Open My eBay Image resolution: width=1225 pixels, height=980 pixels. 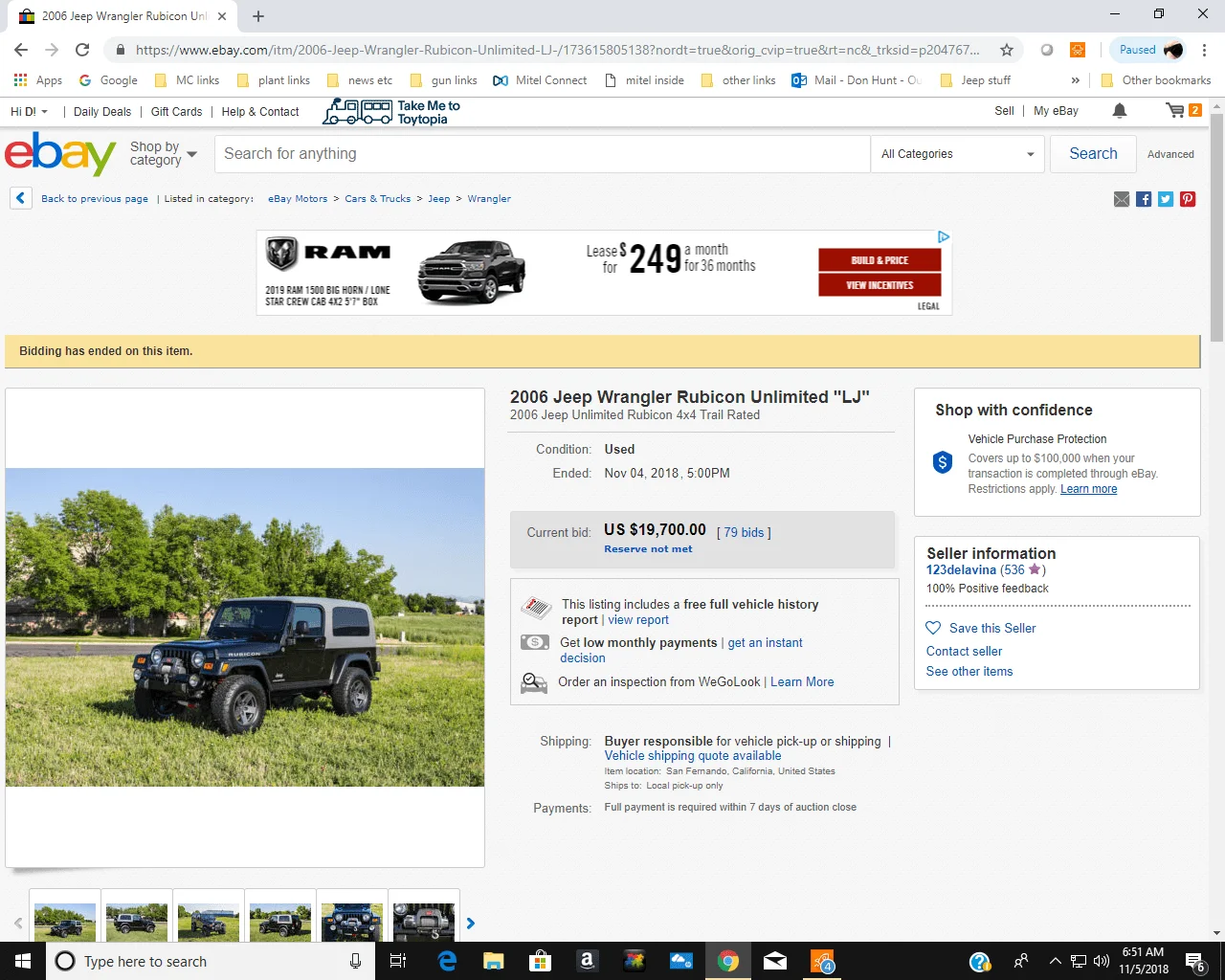tap(1056, 111)
